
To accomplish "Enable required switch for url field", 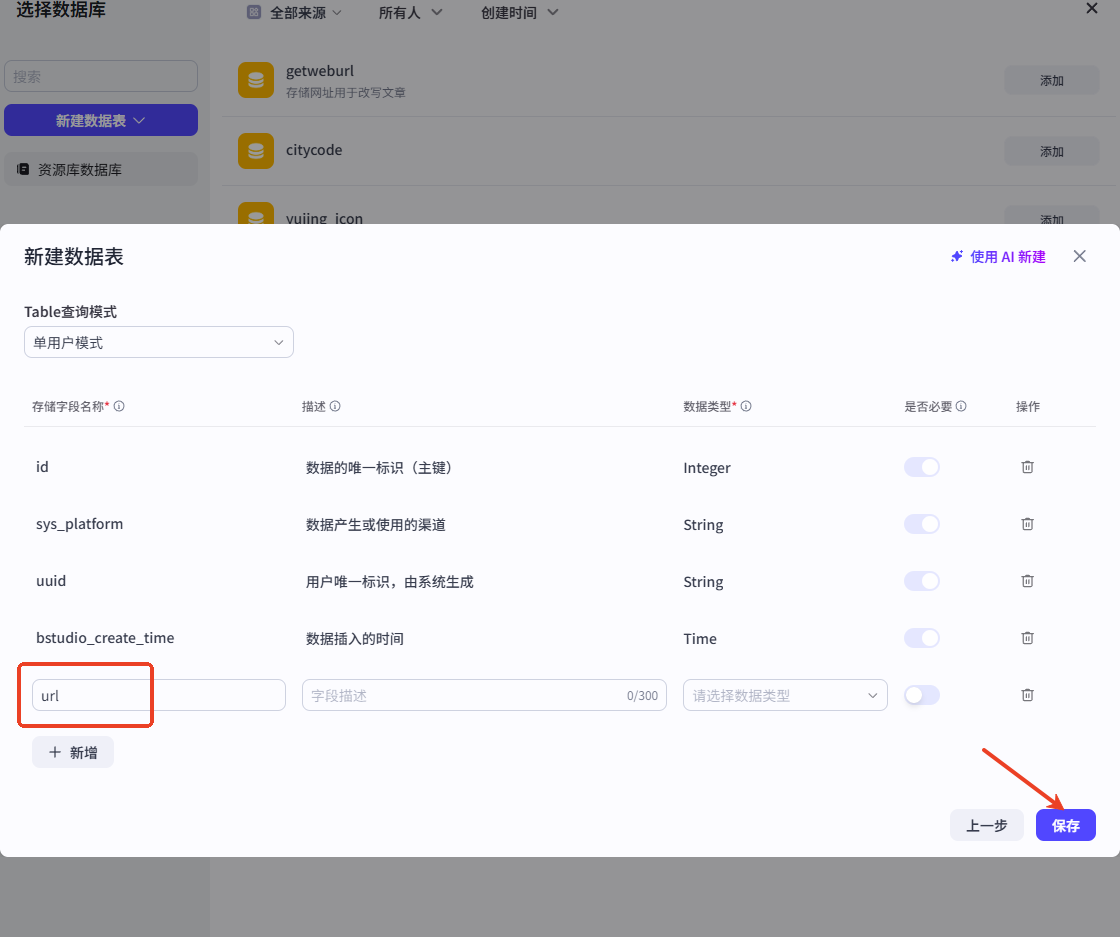I will (x=921, y=695).
